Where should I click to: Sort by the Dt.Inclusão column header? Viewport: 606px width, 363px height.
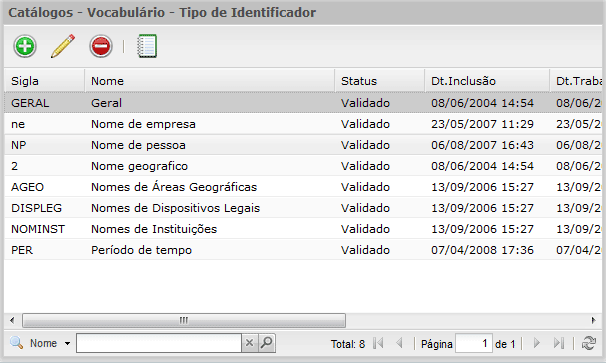pos(487,81)
